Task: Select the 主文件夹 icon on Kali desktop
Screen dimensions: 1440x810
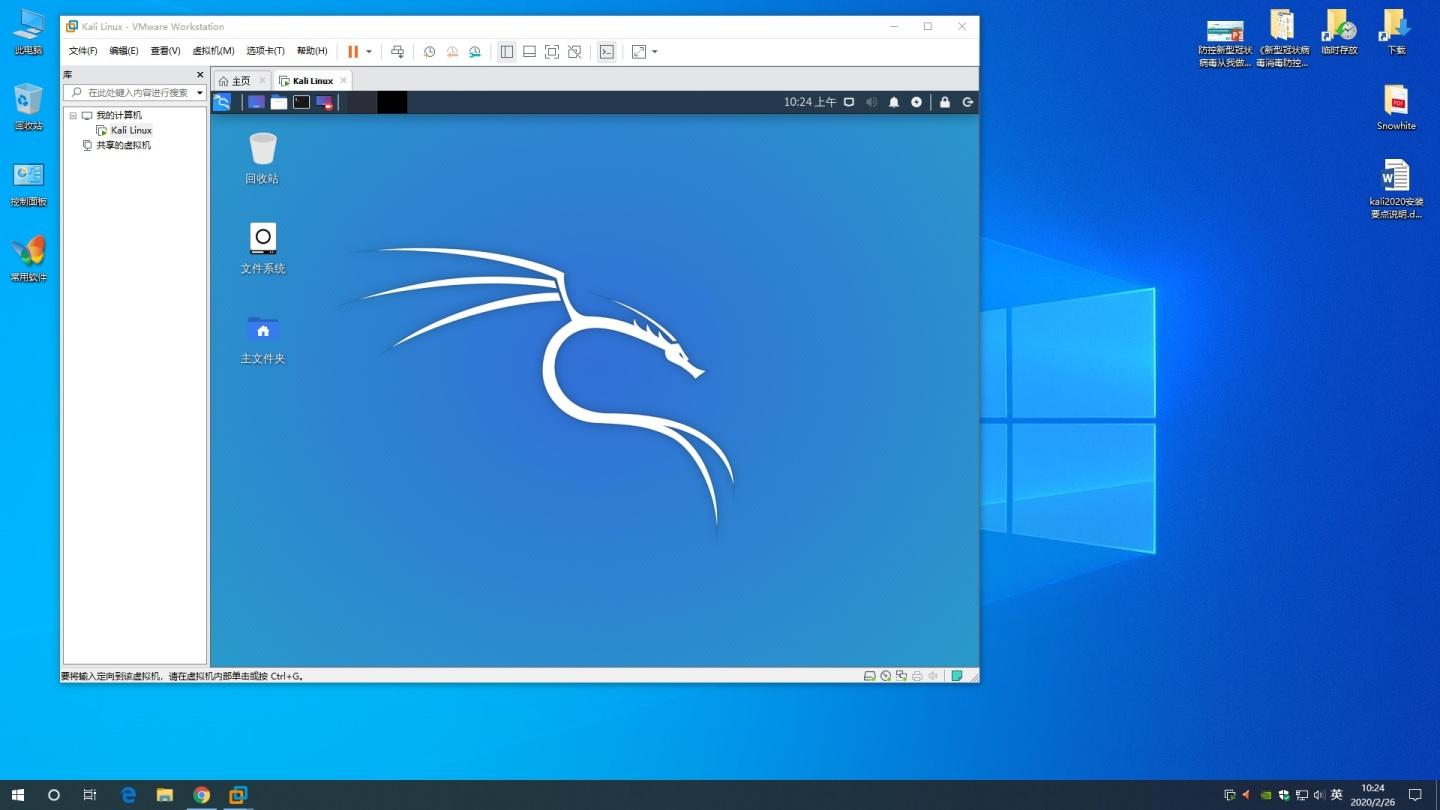Action: [x=263, y=338]
